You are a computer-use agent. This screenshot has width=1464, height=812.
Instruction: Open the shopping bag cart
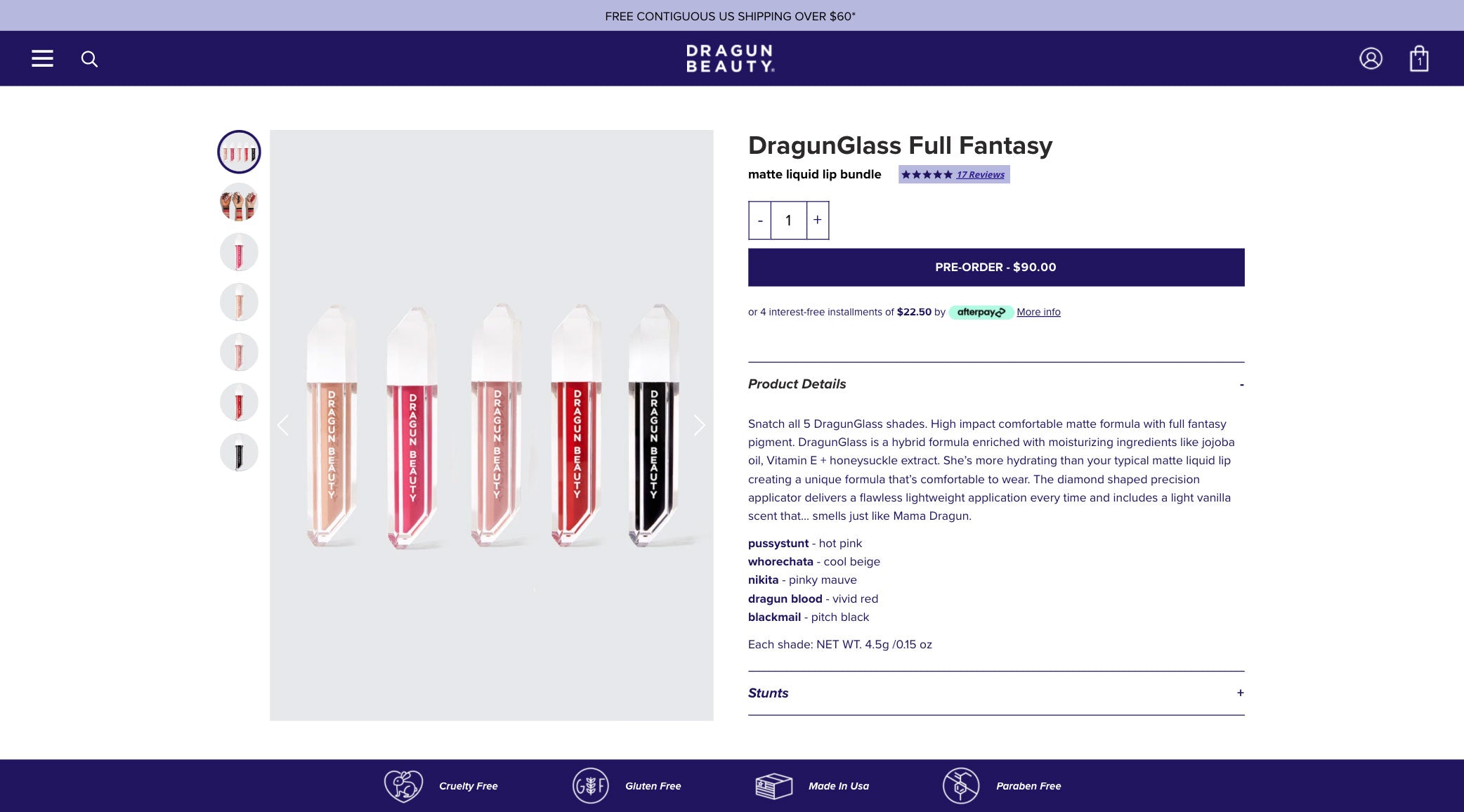coord(1419,59)
